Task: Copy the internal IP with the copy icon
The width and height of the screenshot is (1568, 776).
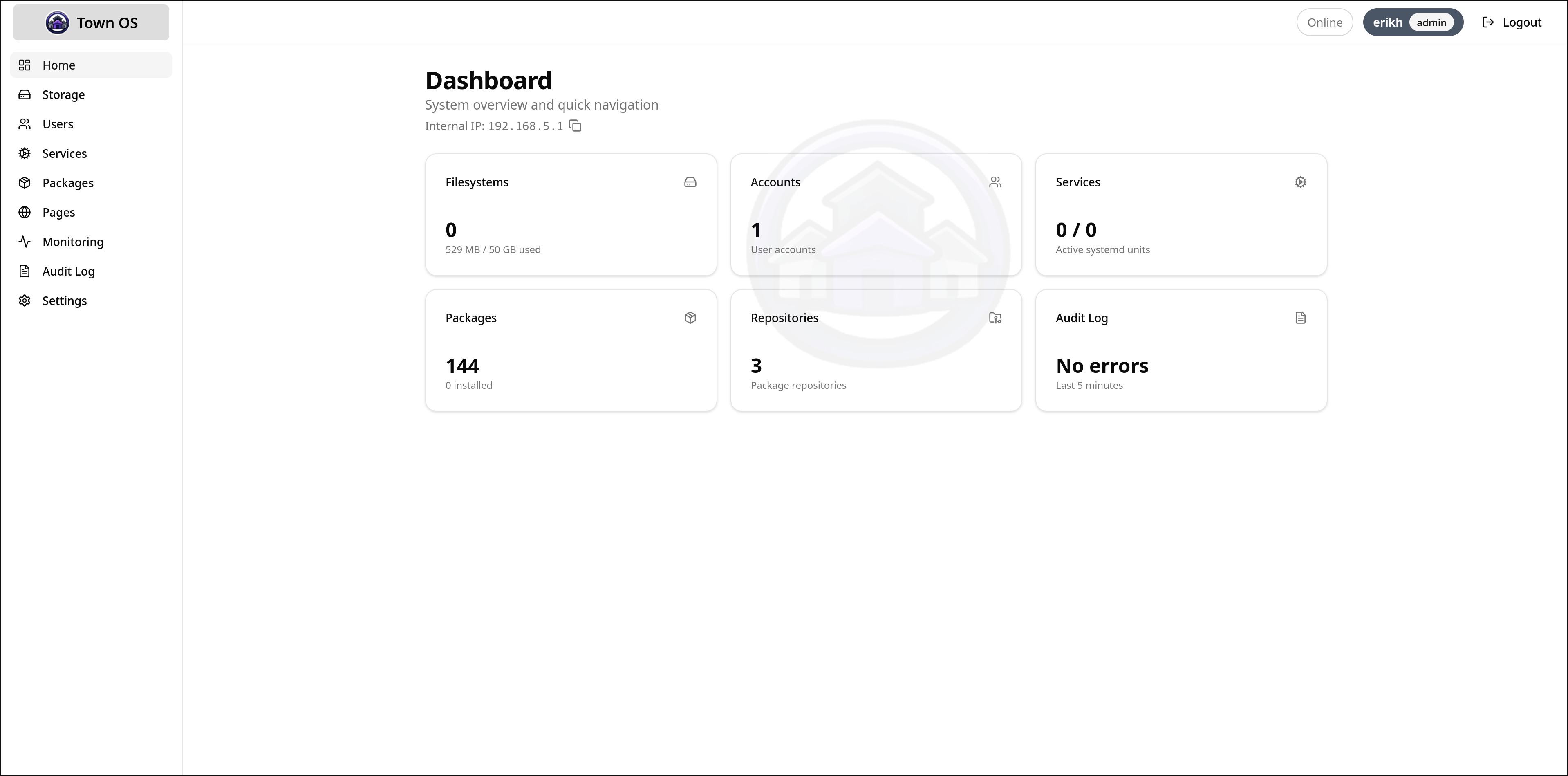Action: pyautogui.click(x=575, y=126)
